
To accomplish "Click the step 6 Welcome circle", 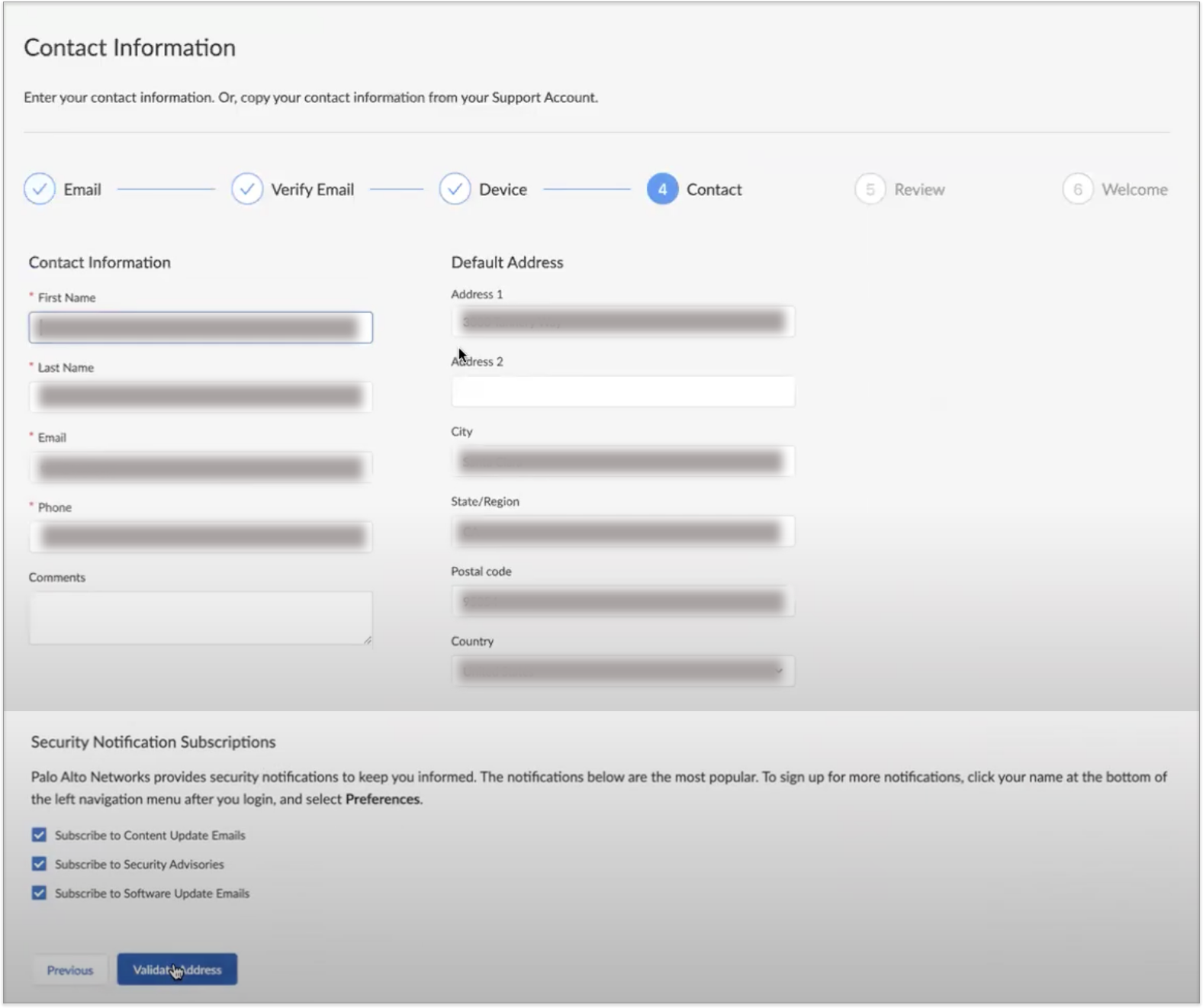I will 1077,189.
